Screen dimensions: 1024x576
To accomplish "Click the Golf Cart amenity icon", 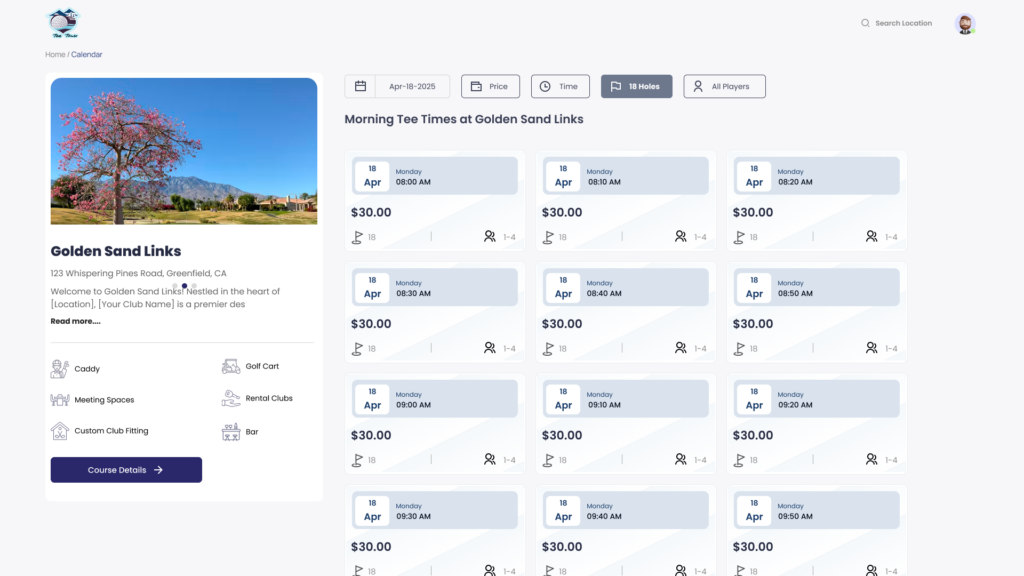I will point(231,367).
